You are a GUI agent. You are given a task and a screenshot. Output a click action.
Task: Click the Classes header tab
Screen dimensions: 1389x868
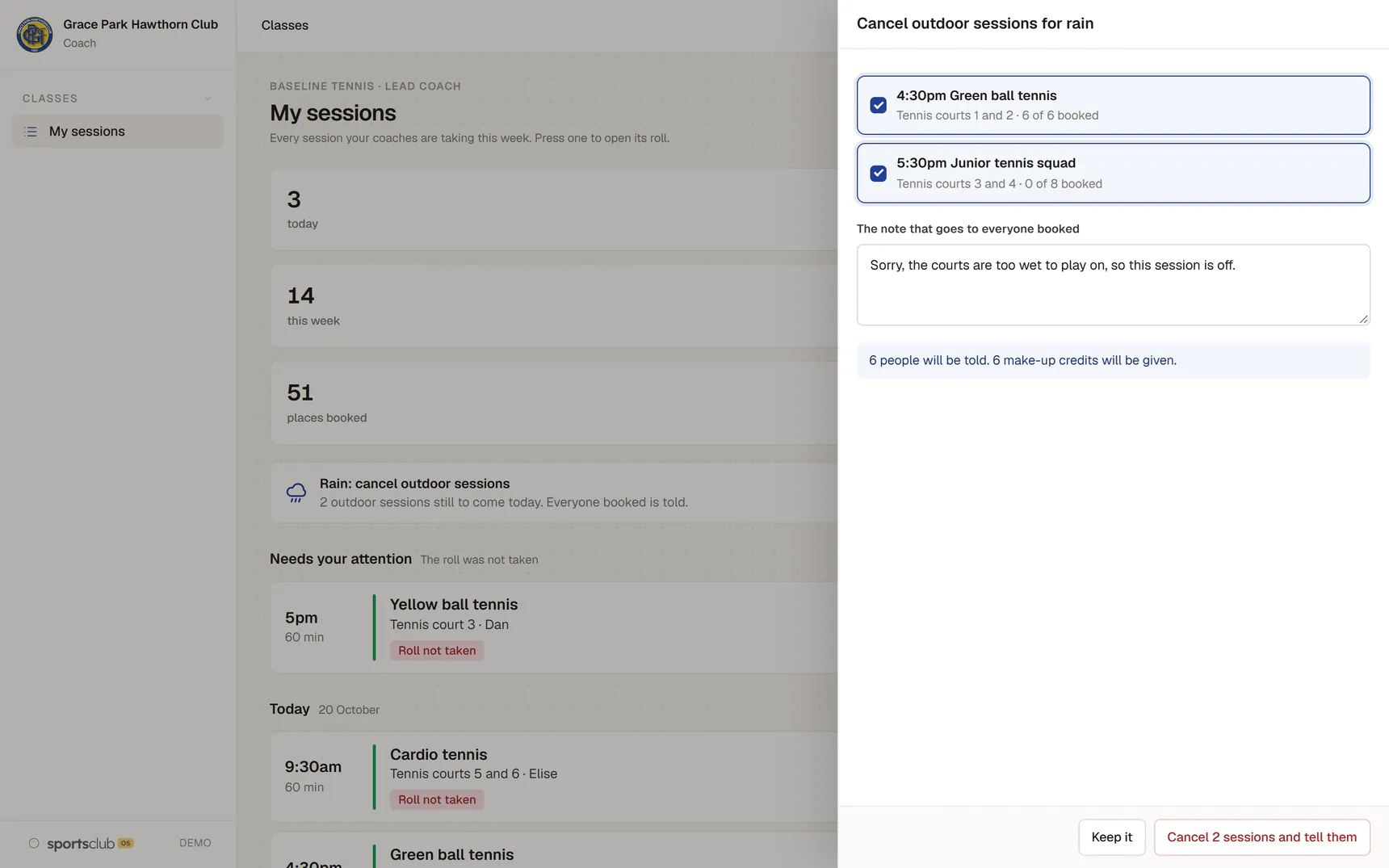pyautogui.click(x=285, y=25)
